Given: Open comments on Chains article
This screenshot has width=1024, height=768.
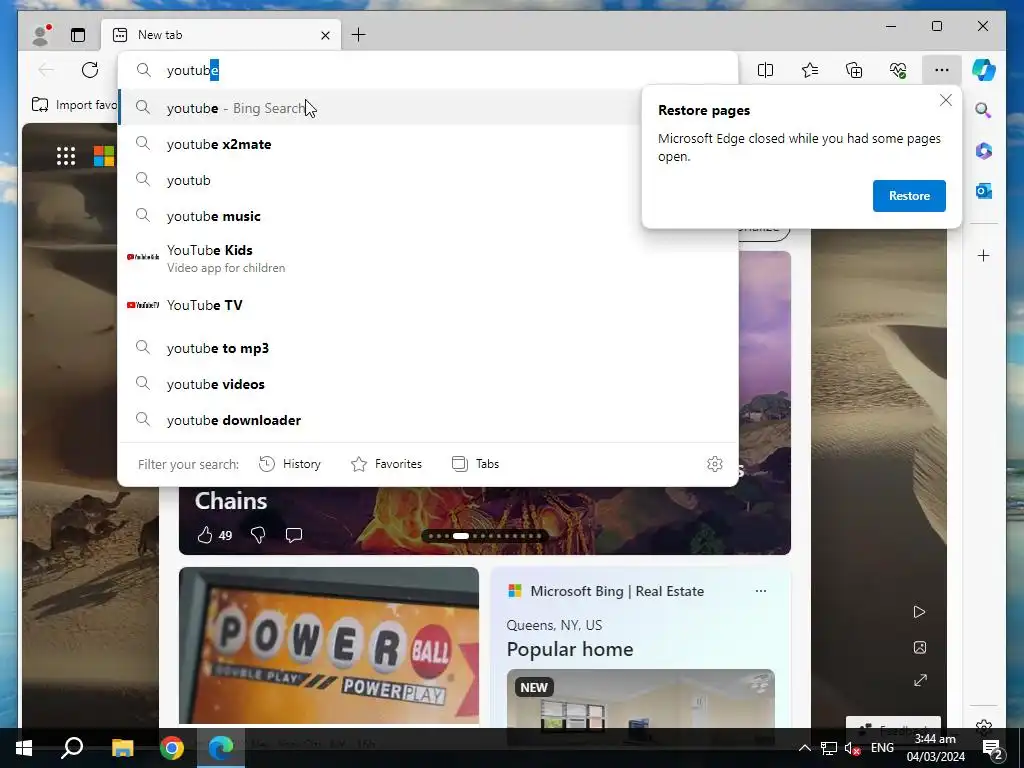Looking at the screenshot, I should [x=294, y=536].
